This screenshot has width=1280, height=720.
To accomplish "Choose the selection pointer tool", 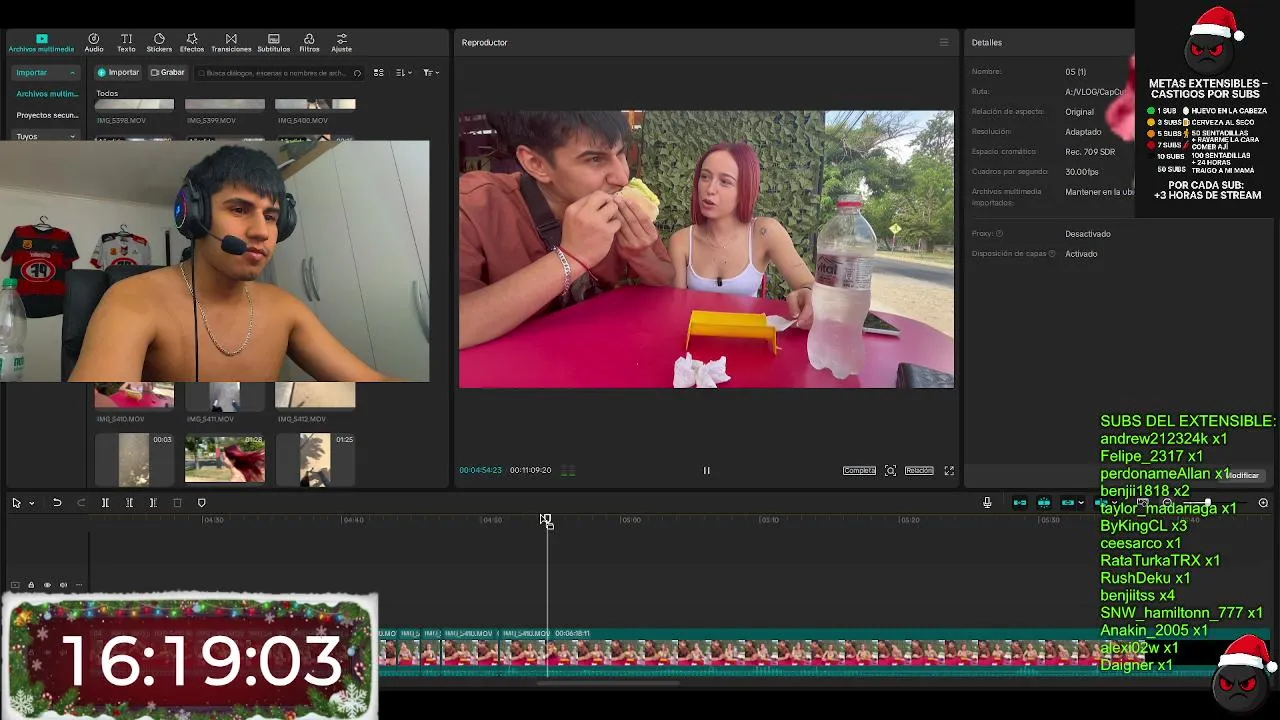I will pos(16,503).
